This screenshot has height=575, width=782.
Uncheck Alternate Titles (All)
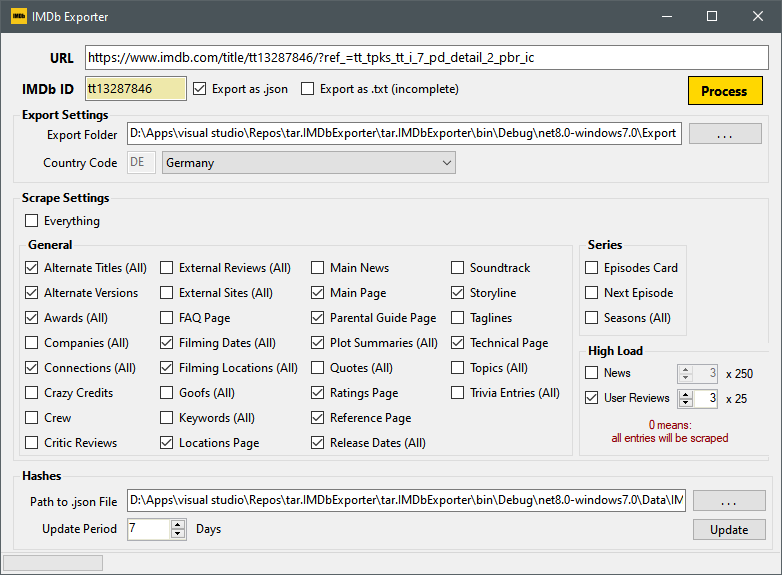31,268
